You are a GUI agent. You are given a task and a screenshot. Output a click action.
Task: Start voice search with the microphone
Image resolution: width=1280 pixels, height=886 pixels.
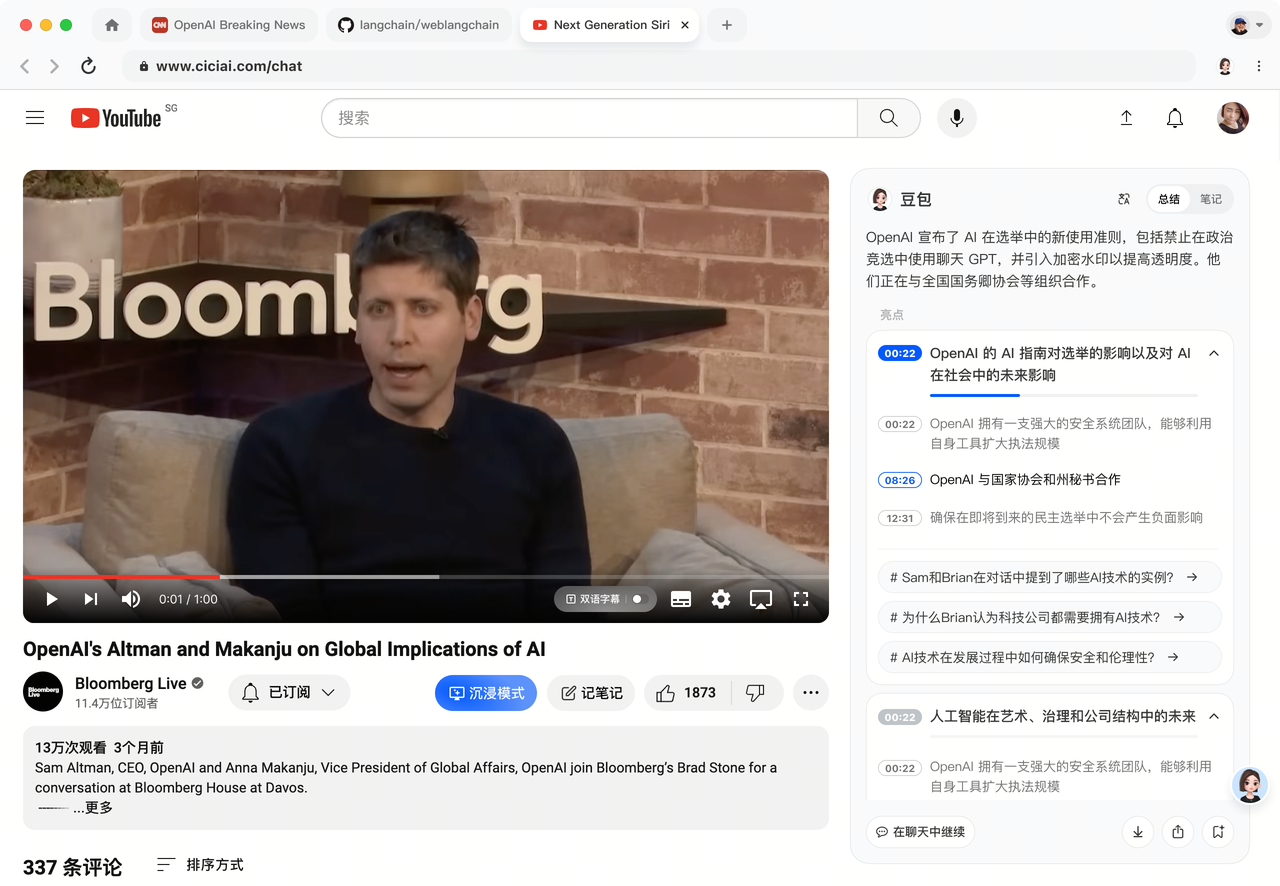(957, 118)
